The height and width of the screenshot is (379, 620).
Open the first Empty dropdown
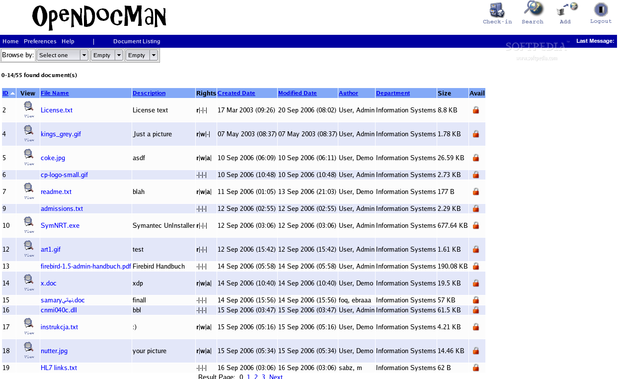[x=107, y=55]
